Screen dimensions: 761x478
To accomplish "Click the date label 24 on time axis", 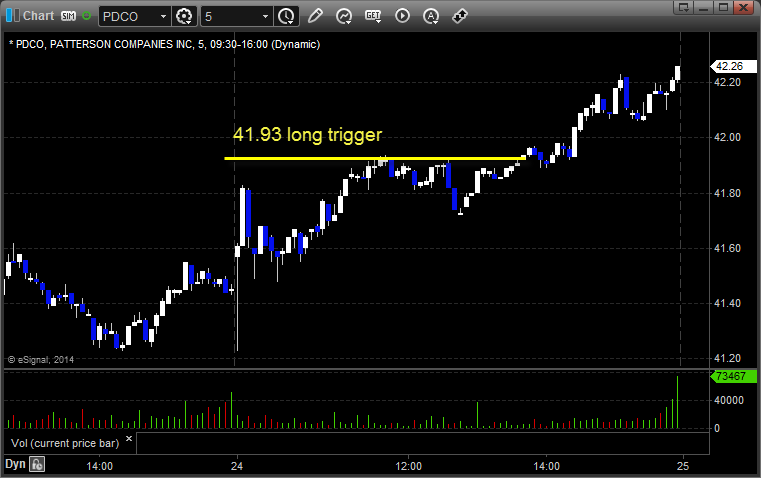I will tap(237, 466).
